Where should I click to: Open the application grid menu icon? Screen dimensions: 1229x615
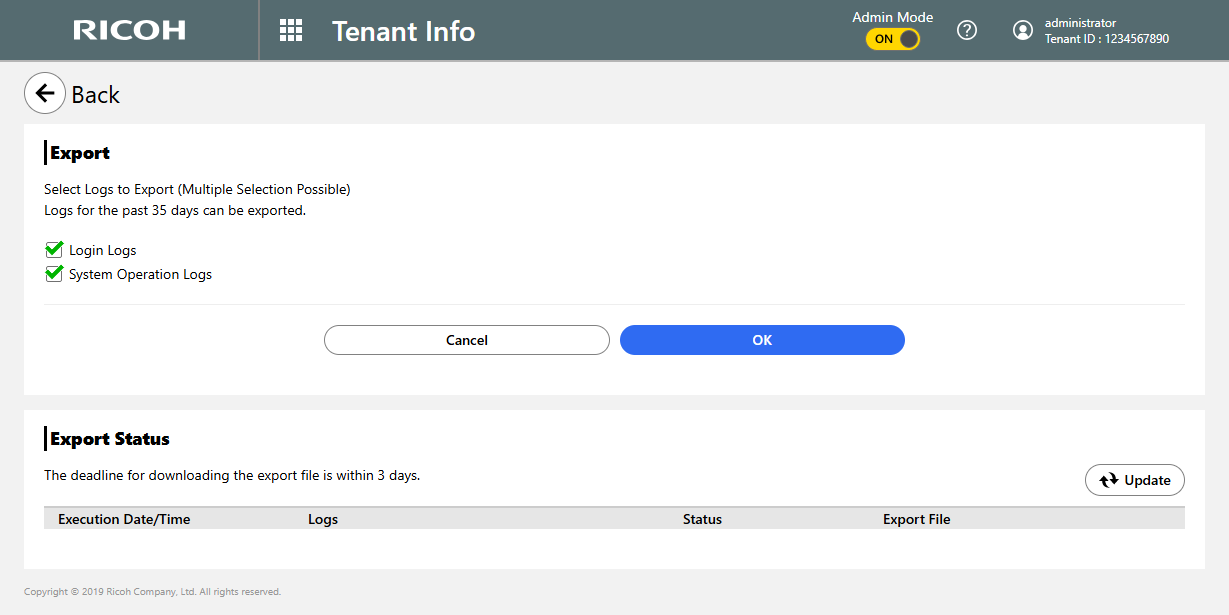291,30
